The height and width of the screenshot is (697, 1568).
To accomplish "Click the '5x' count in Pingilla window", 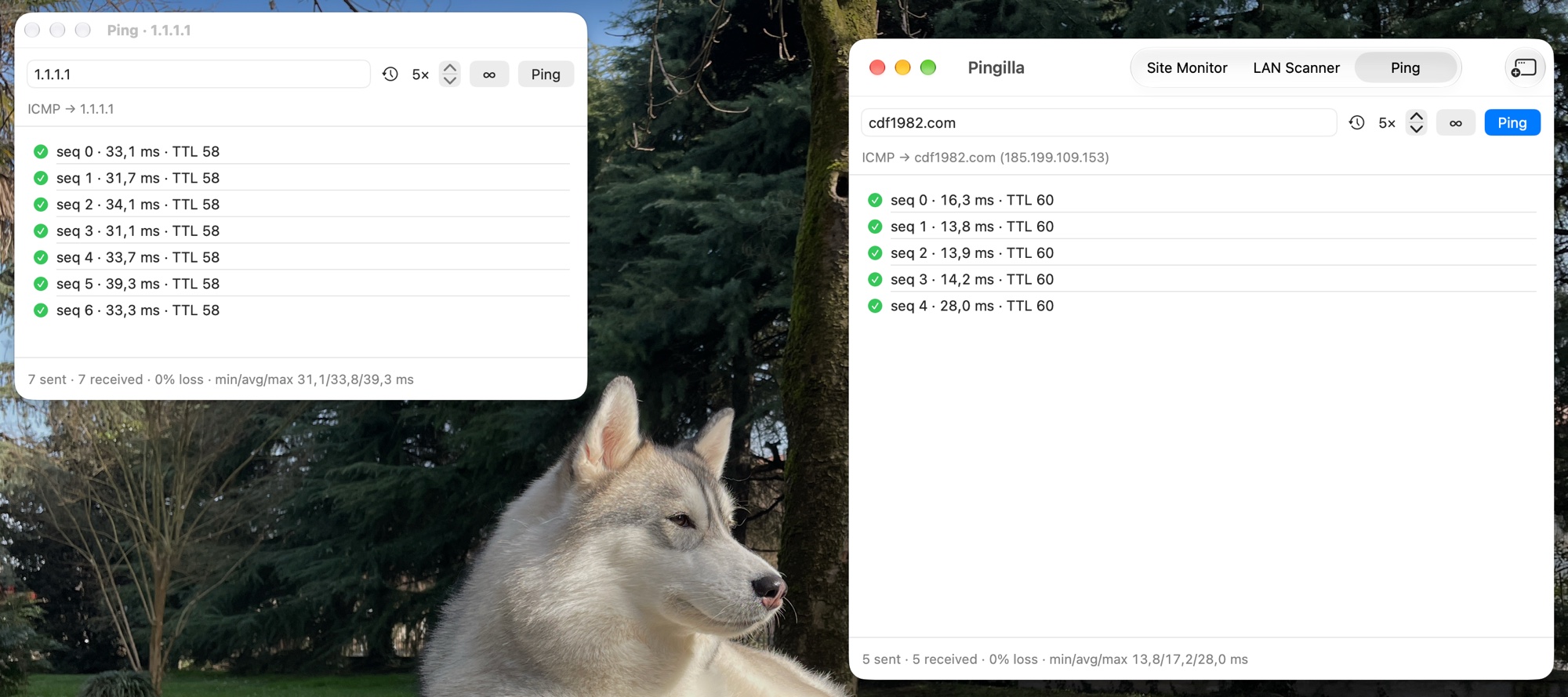I will [1387, 123].
